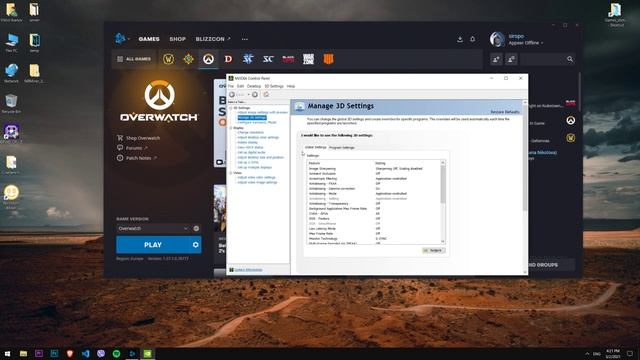Collapse the Video tree node

(x=231, y=173)
